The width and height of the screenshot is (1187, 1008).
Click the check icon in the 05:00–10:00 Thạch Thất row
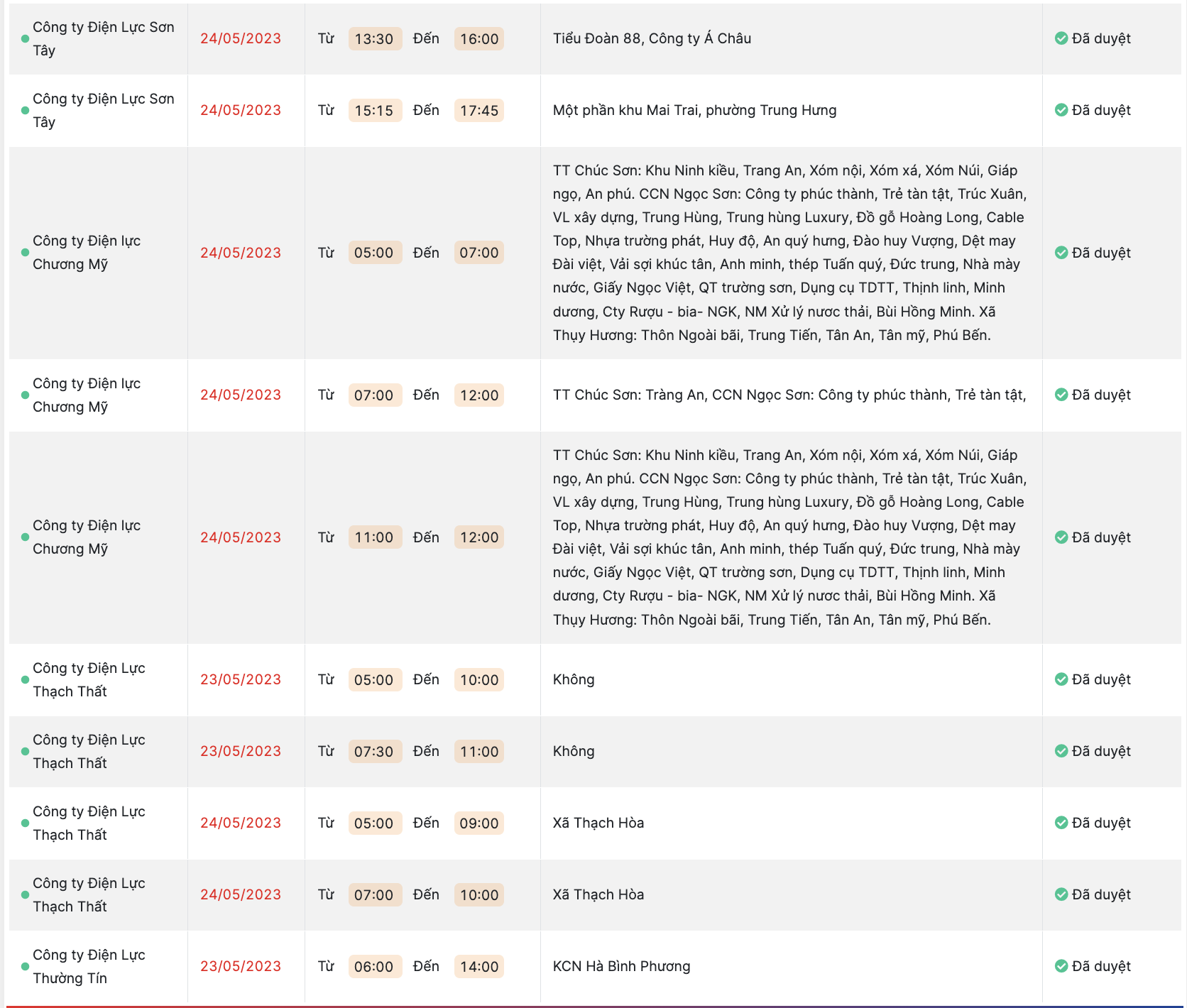(x=1061, y=679)
